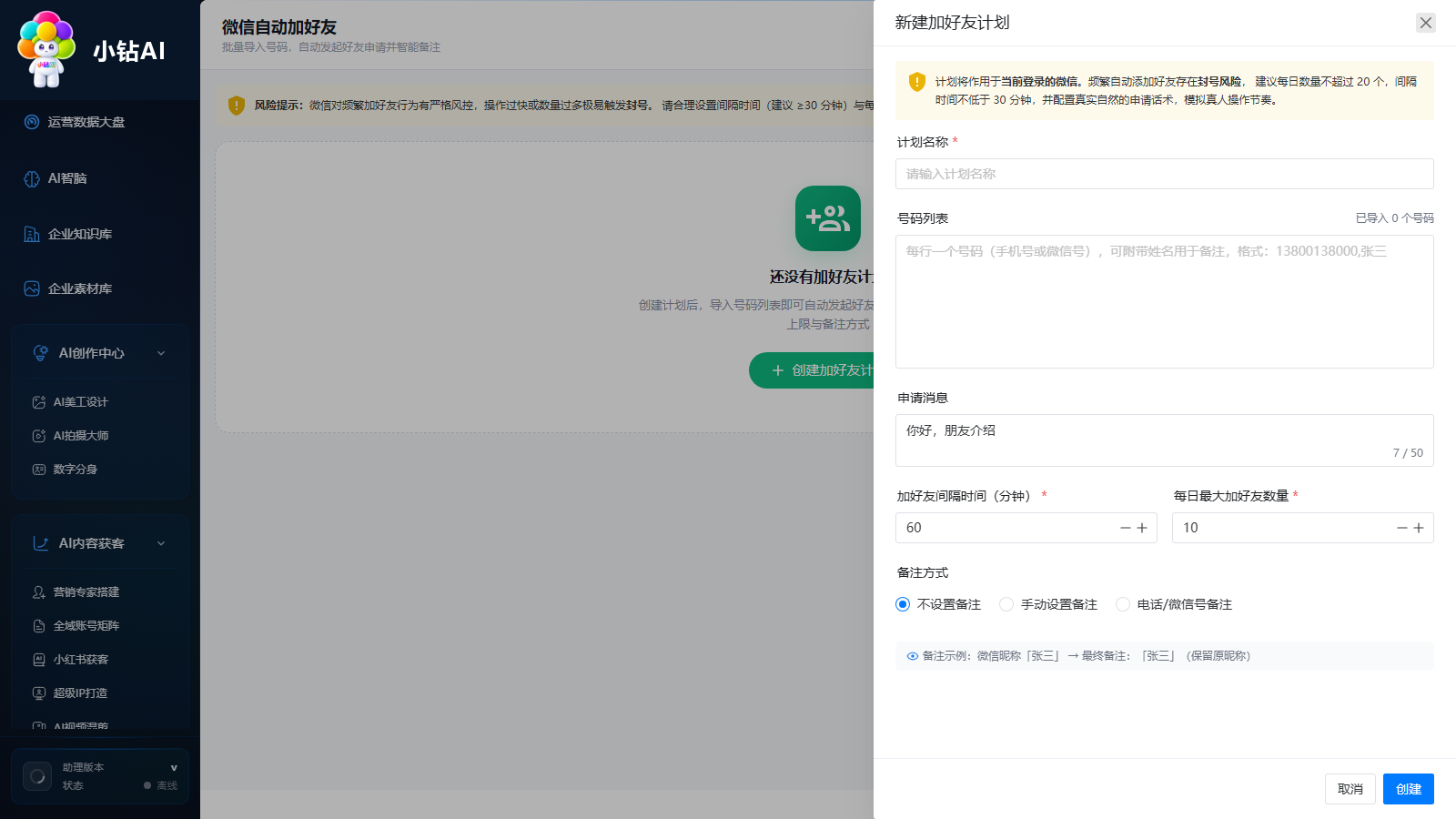Screen dimensions: 1456x819
Task: Click the AI内容获客 chart icon
Action: pyautogui.click(x=41, y=543)
